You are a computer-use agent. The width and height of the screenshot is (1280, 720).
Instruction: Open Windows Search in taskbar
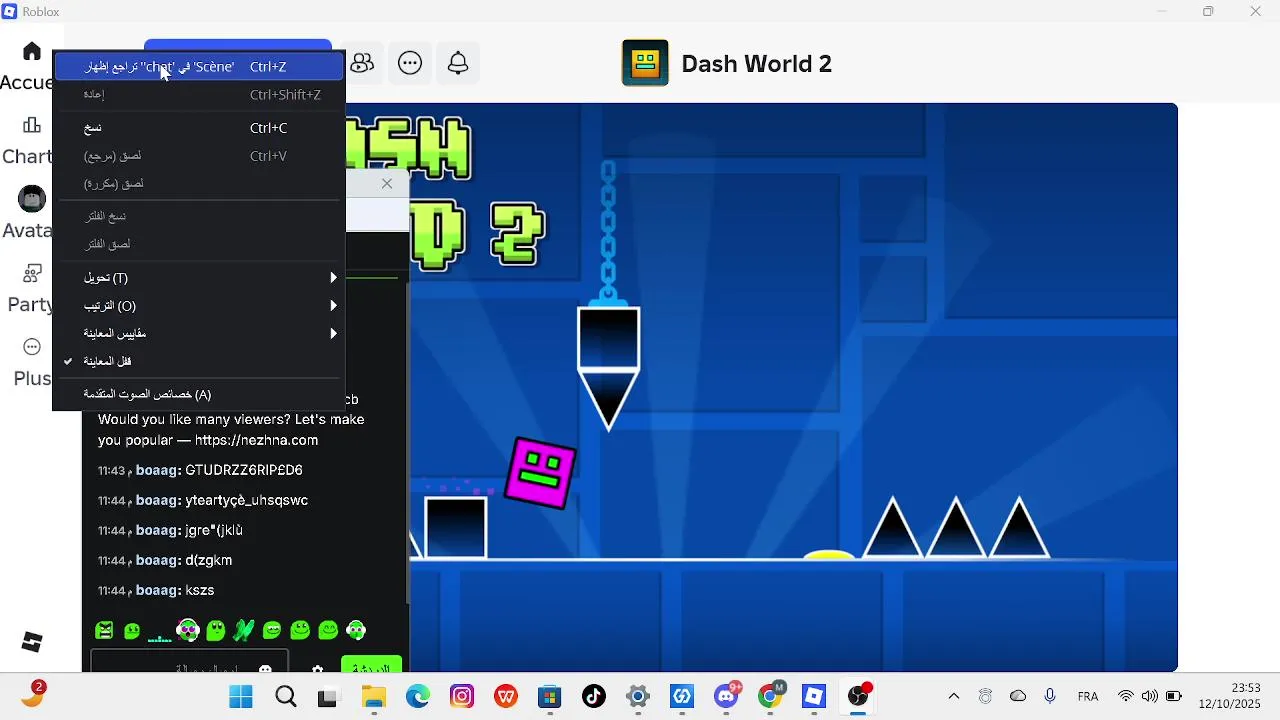tap(286, 697)
